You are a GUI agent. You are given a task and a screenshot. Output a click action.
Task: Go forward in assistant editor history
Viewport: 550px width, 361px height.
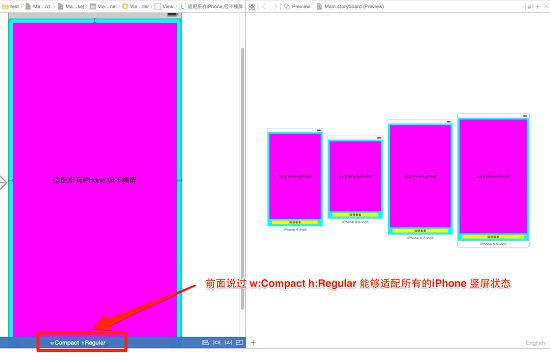pyautogui.click(x=275, y=6)
